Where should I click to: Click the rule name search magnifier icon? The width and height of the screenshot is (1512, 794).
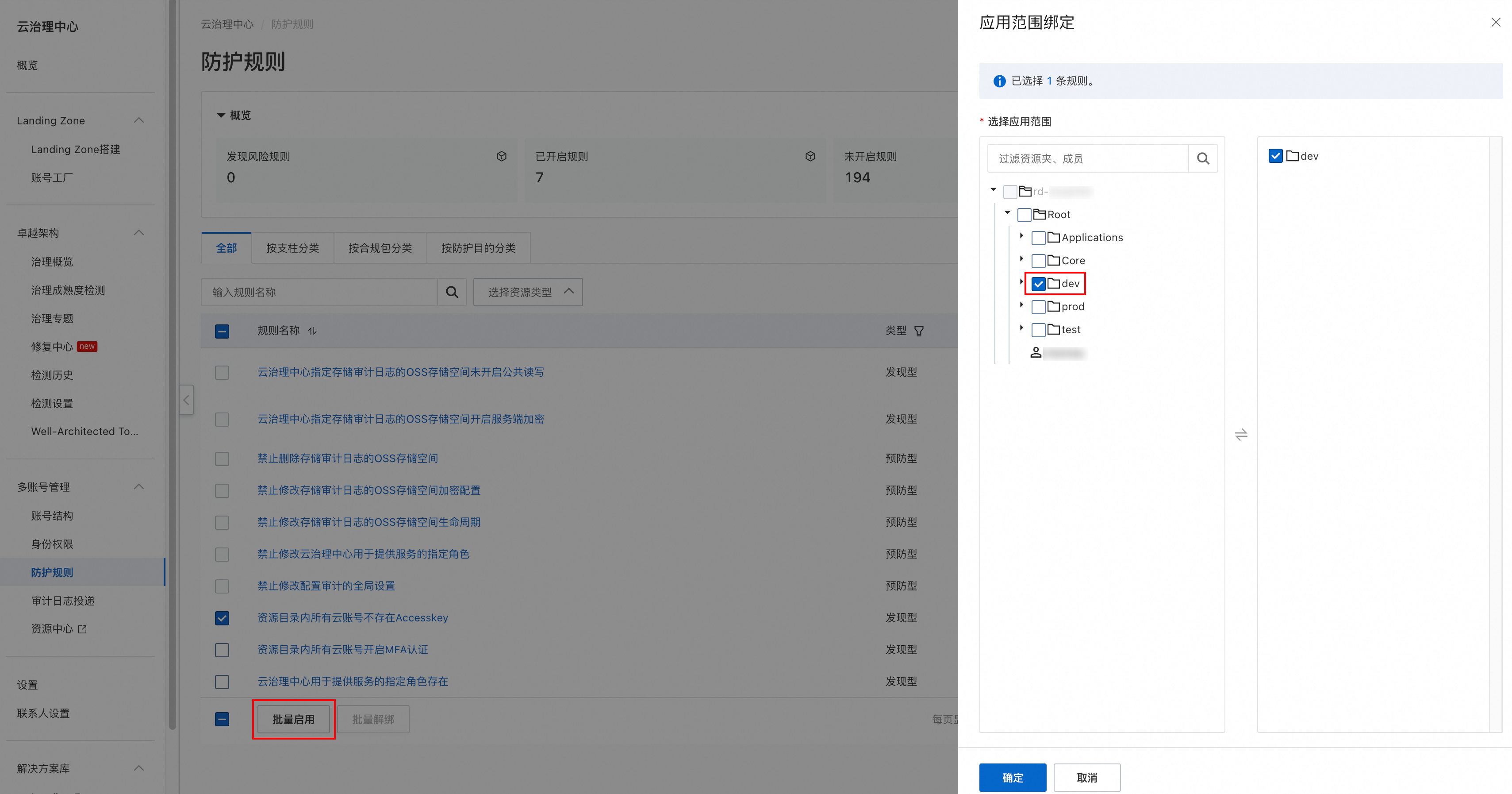pos(452,292)
